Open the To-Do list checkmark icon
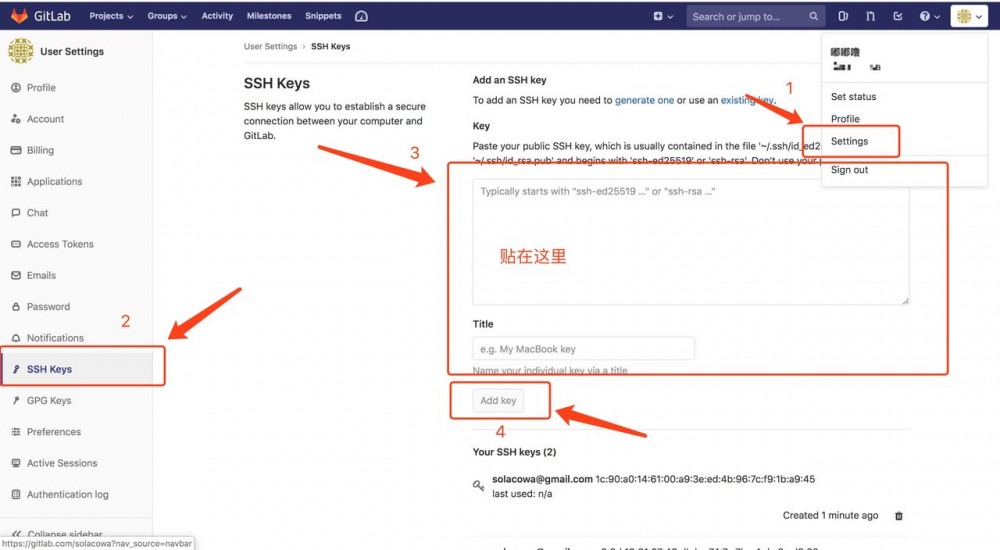Viewport: 1000px width, 550px height. [897, 16]
